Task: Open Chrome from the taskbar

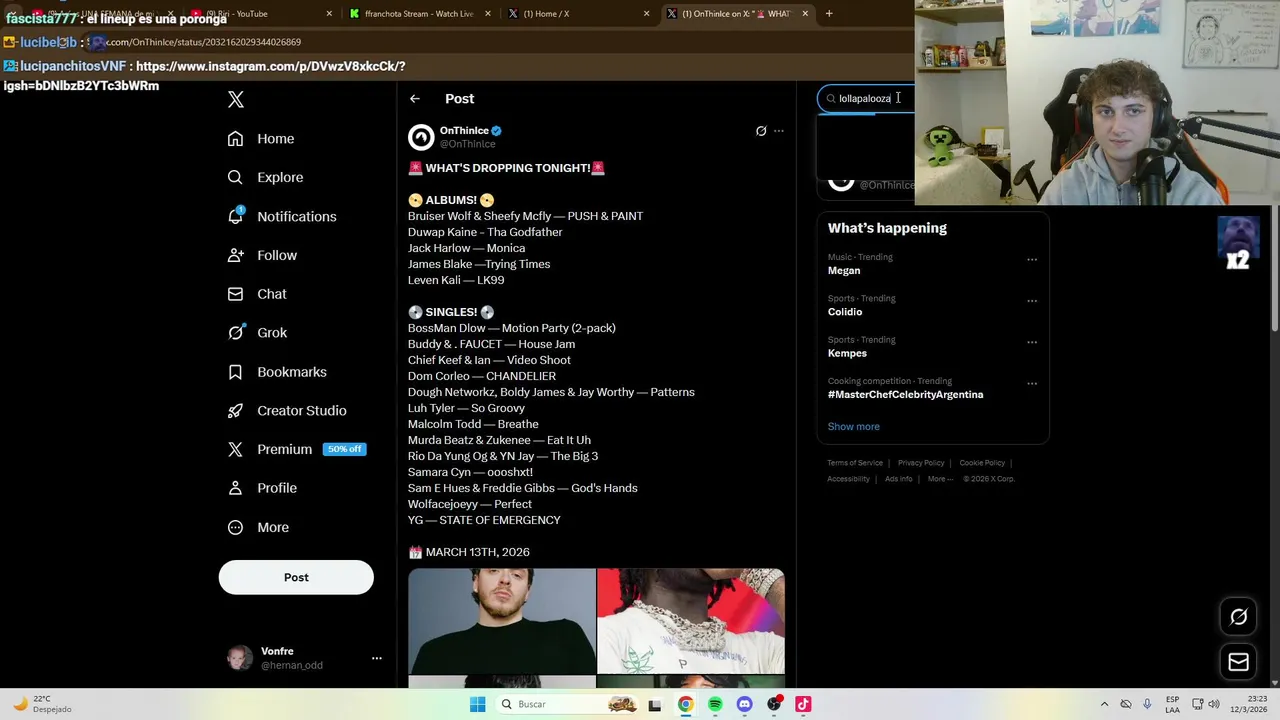Action: click(685, 705)
